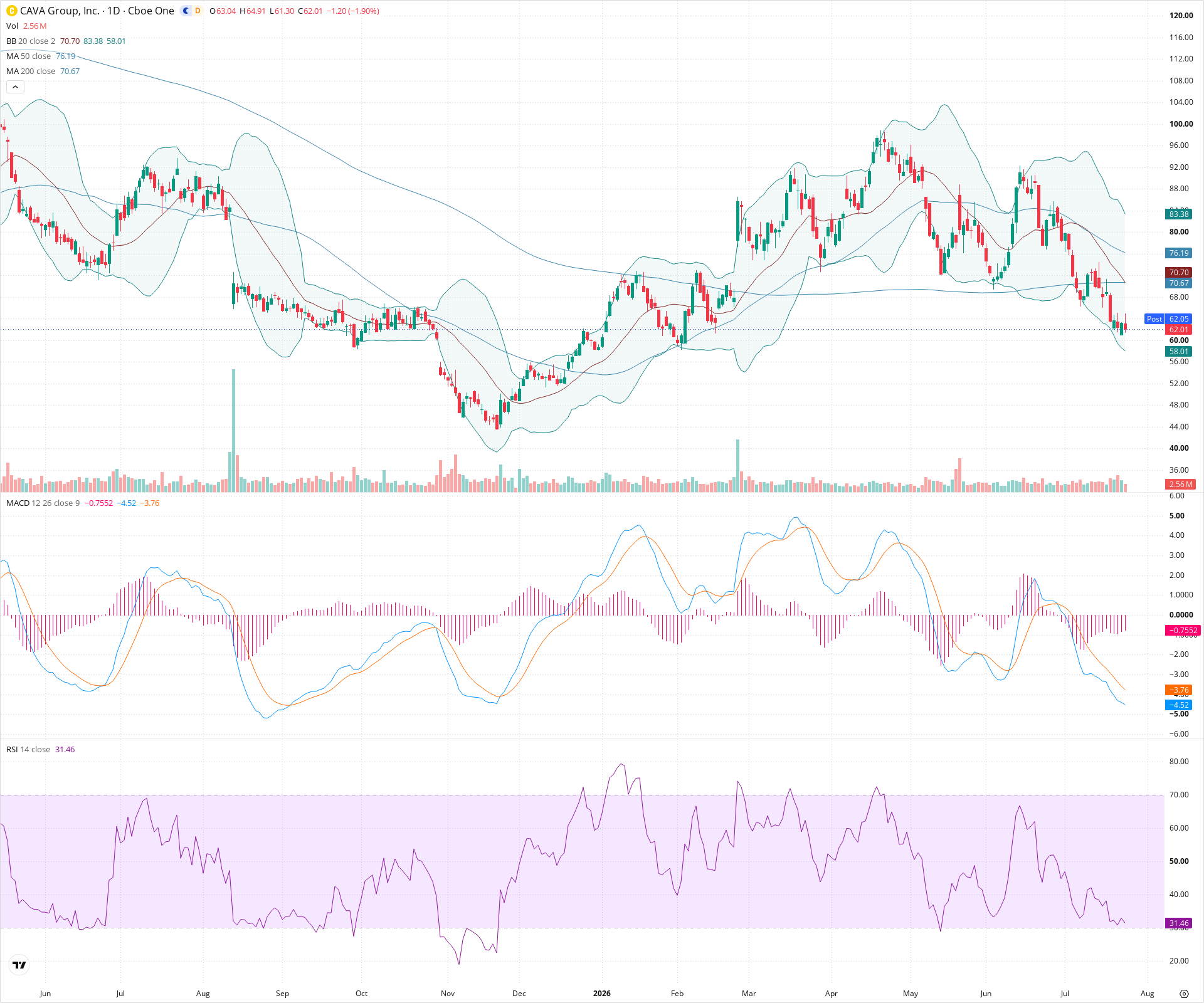Click the 31.46 RSI axis label
Viewport: 1204px width, 1003px height.
(x=1178, y=923)
